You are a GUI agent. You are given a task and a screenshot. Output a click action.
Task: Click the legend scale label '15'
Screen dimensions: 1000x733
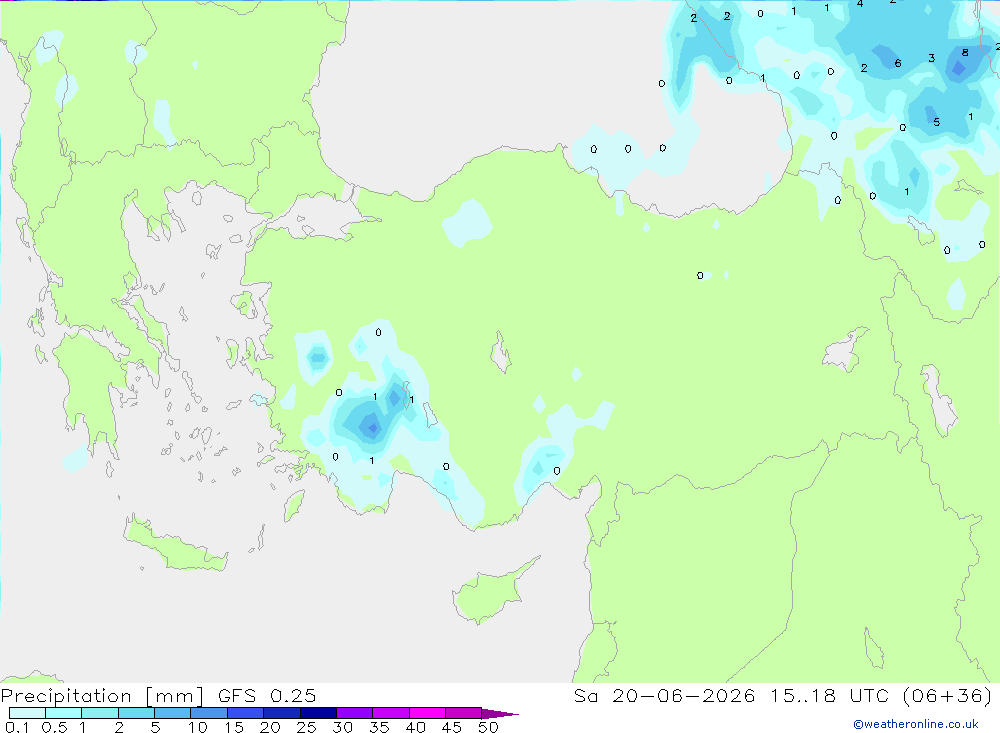pos(234,727)
